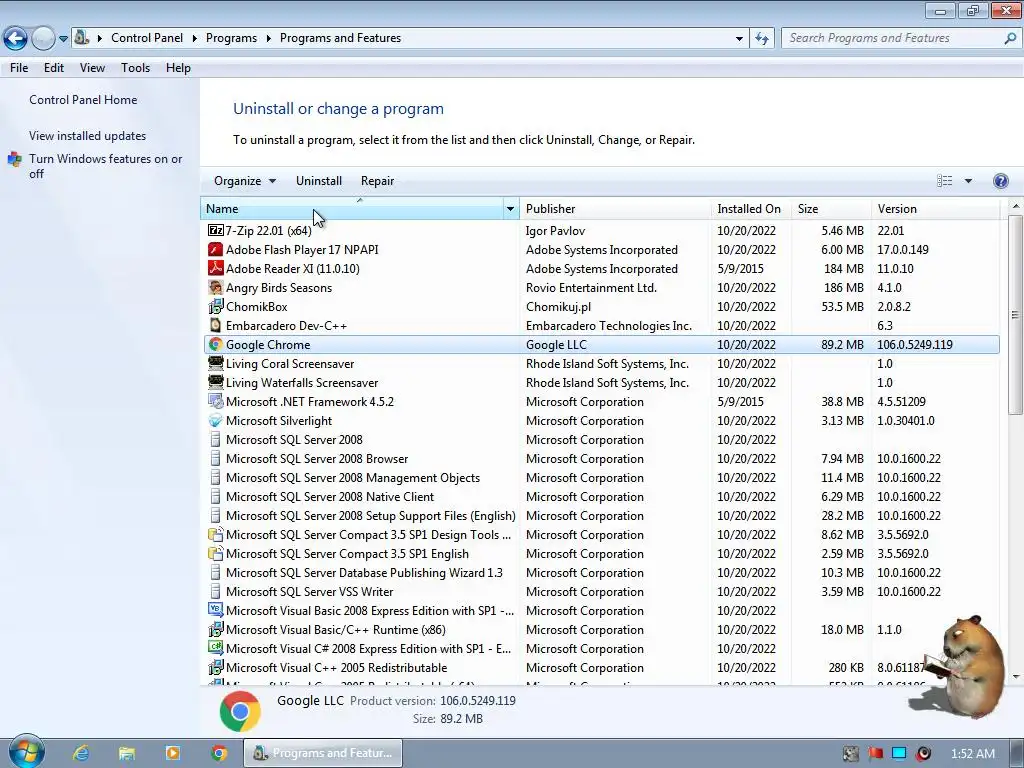Click the Microsoft .NET Framework icon
Image resolution: width=1024 pixels, height=768 pixels.
pos(216,401)
